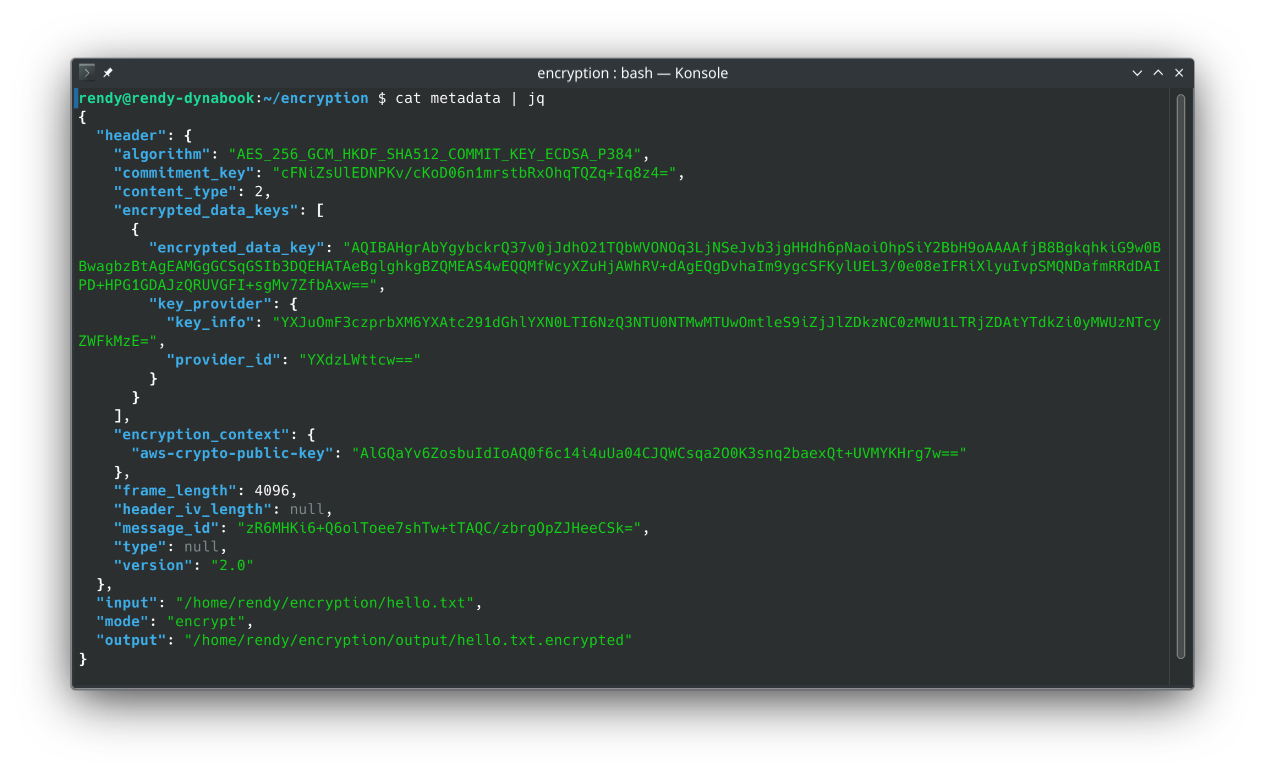The height and width of the screenshot is (773, 1265).
Task: Click the output path ending hello.txt.encrypted
Action: 408,640
